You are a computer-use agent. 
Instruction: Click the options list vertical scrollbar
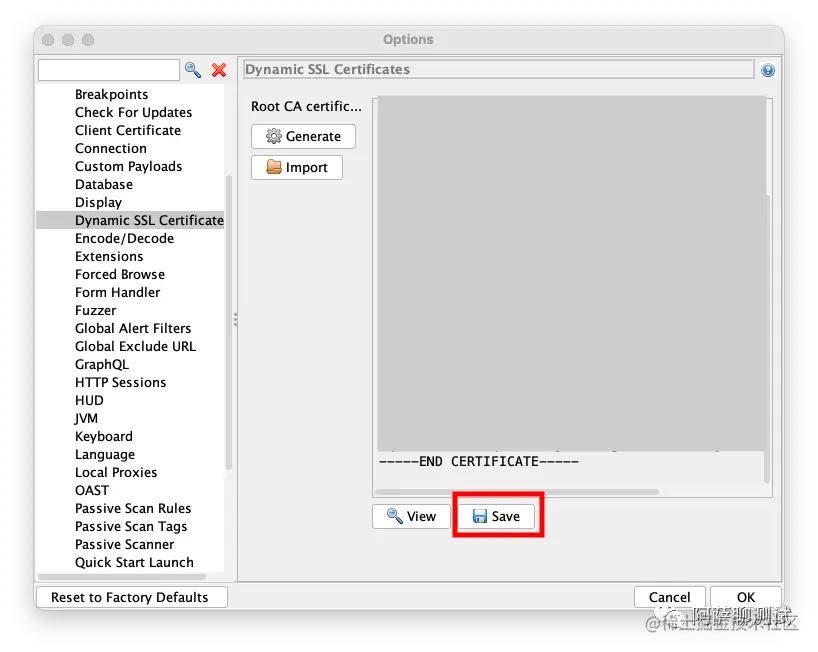click(228, 323)
